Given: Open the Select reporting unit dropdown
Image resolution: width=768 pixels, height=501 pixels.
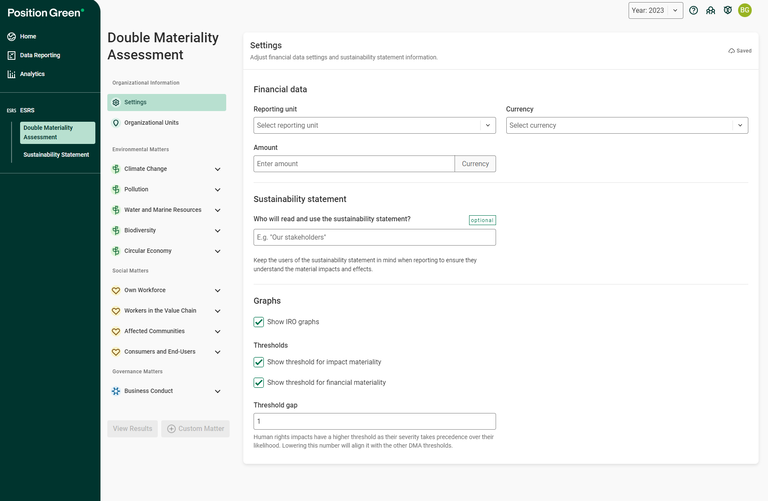Looking at the screenshot, I should [374, 126].
